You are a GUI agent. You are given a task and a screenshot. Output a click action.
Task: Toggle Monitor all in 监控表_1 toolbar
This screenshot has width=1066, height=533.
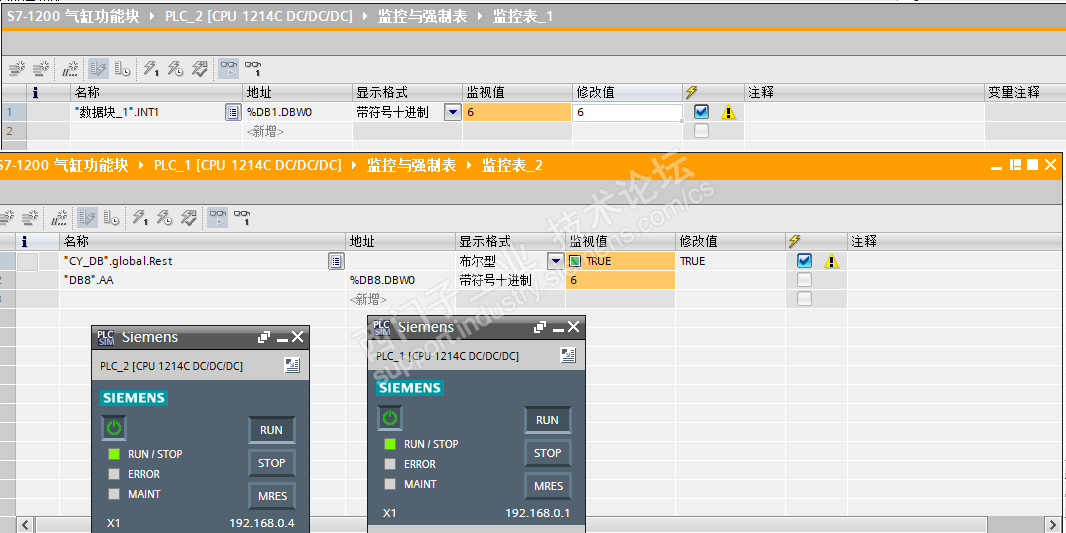[x=228, y=69]
